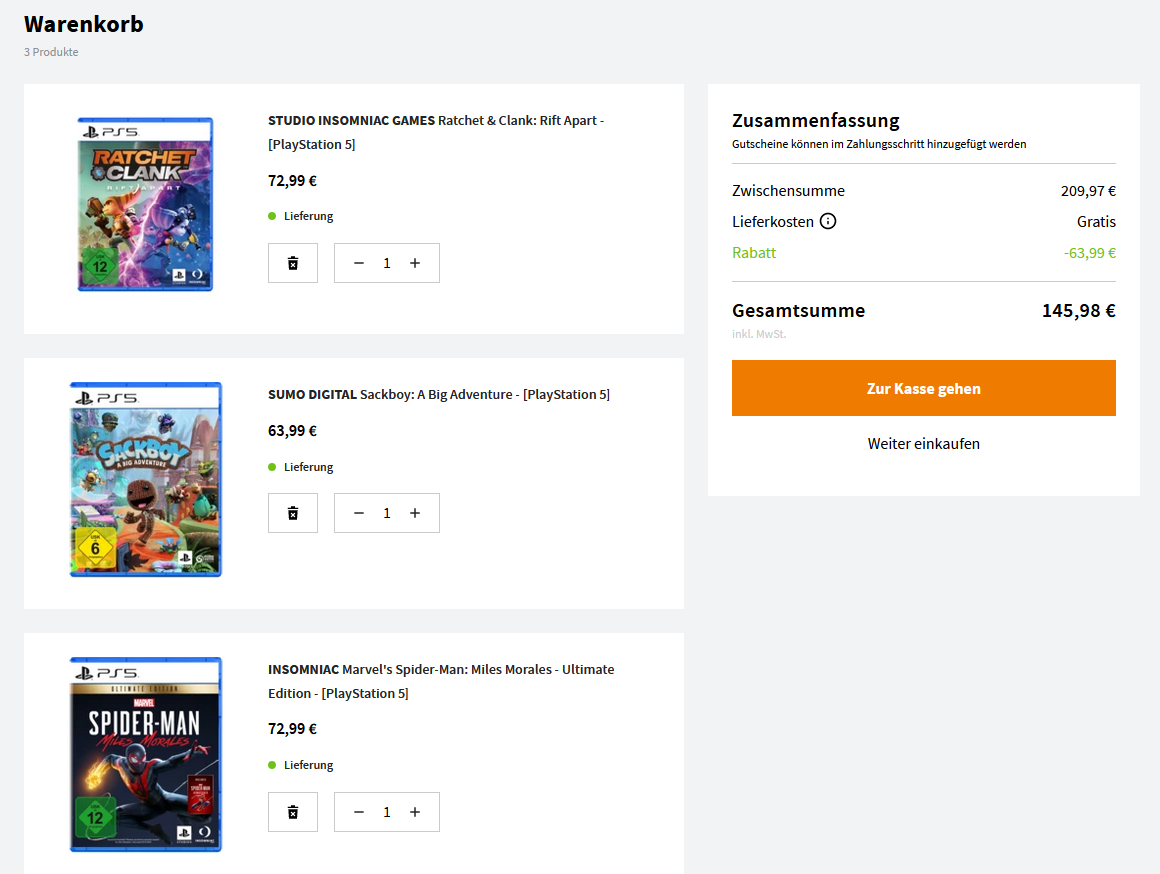Open the Sackboy box art image
This screenshot has width=1160, height=874.
click(145, 479)
